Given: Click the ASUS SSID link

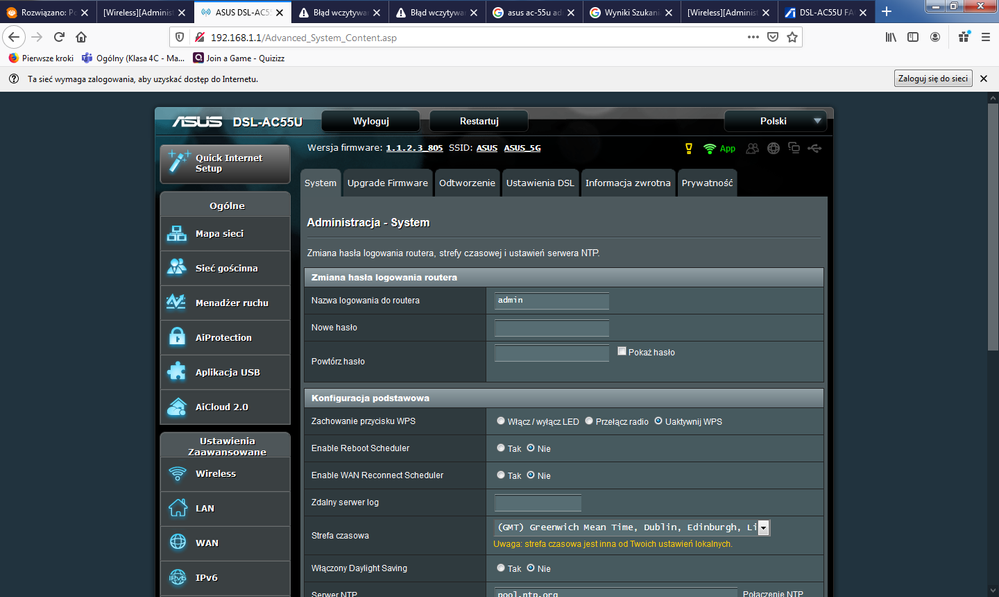Looking at the screenshot, I should pyautogui.click(x=487, y=148).
